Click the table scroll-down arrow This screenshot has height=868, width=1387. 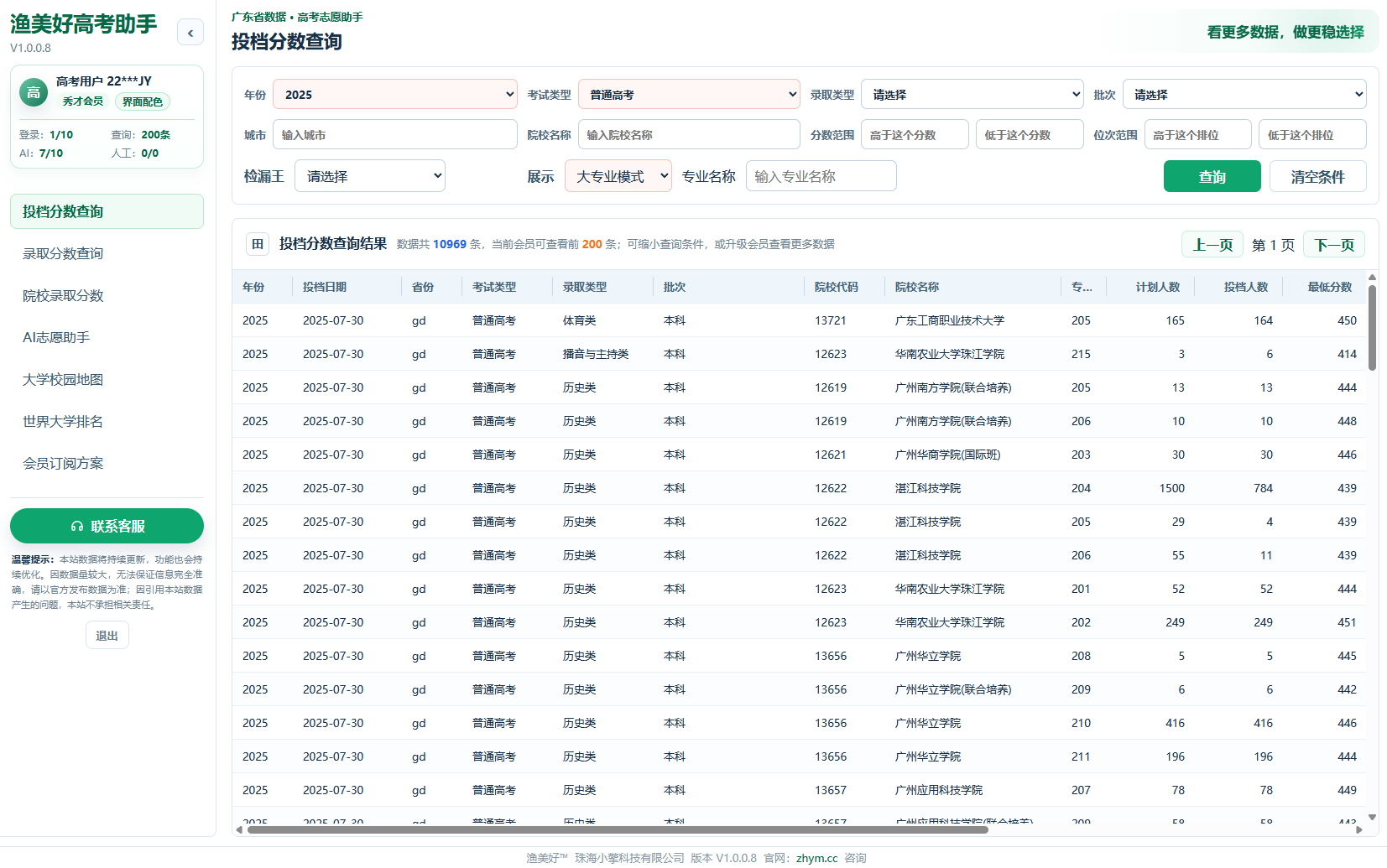pos(1372,817)
